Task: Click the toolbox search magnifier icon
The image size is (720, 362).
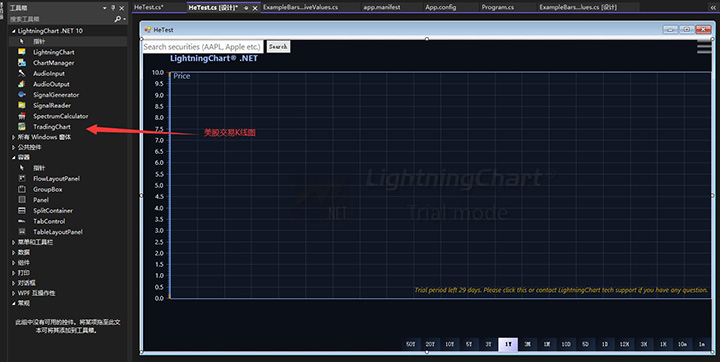Action: pos(118,19)
